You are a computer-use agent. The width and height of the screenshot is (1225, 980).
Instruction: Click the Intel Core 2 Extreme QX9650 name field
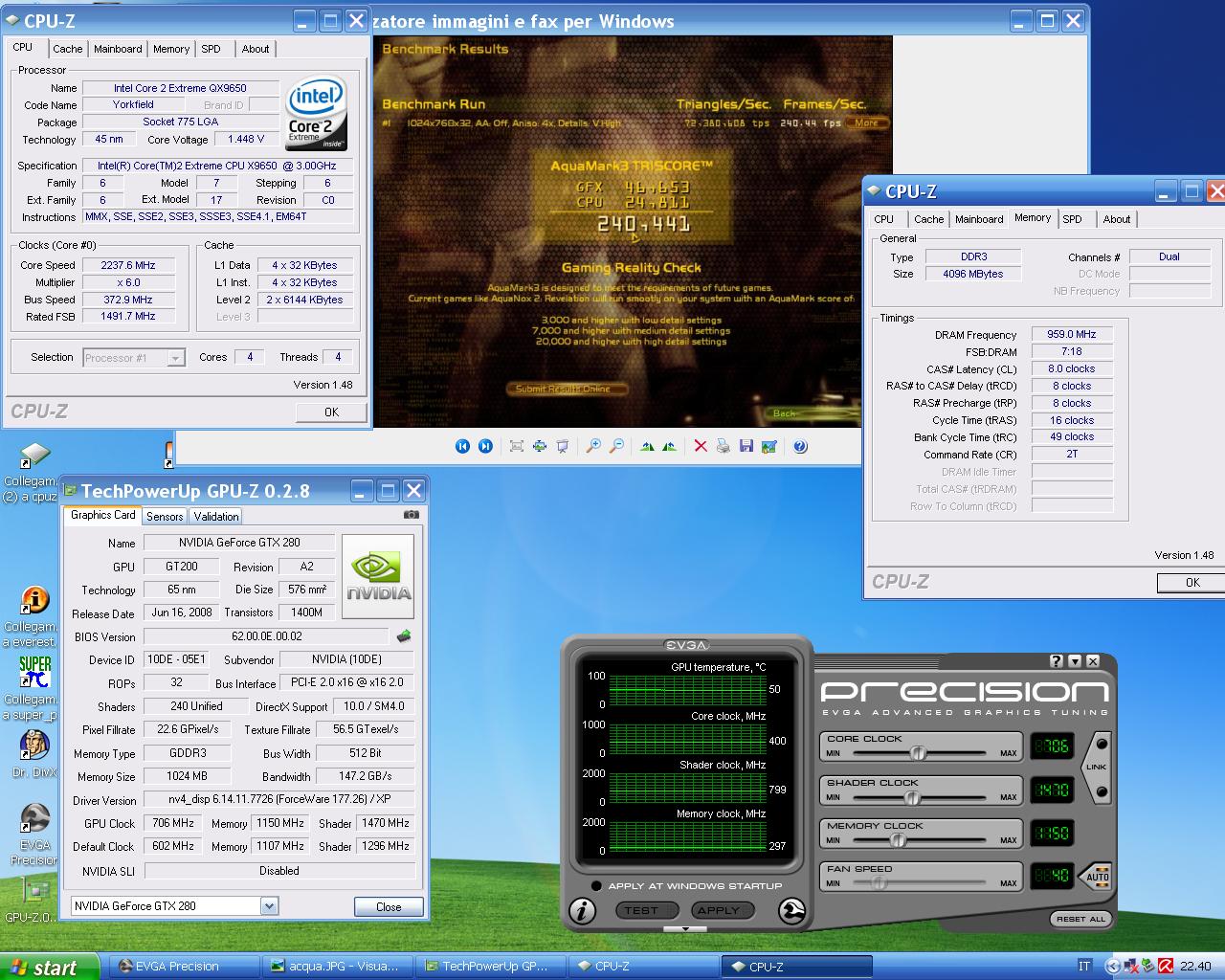[180, 88]
